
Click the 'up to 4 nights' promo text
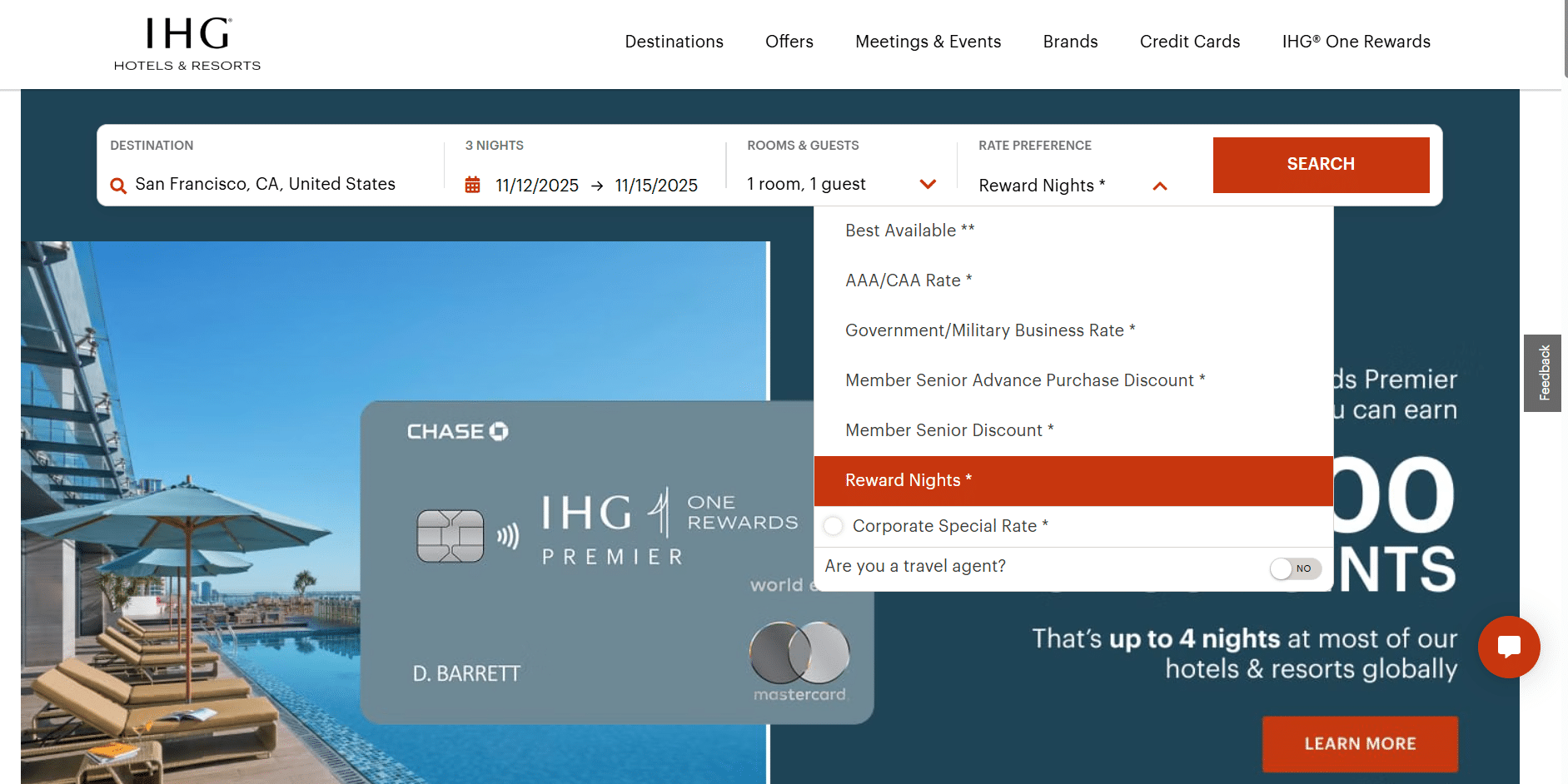(1194, 638)
